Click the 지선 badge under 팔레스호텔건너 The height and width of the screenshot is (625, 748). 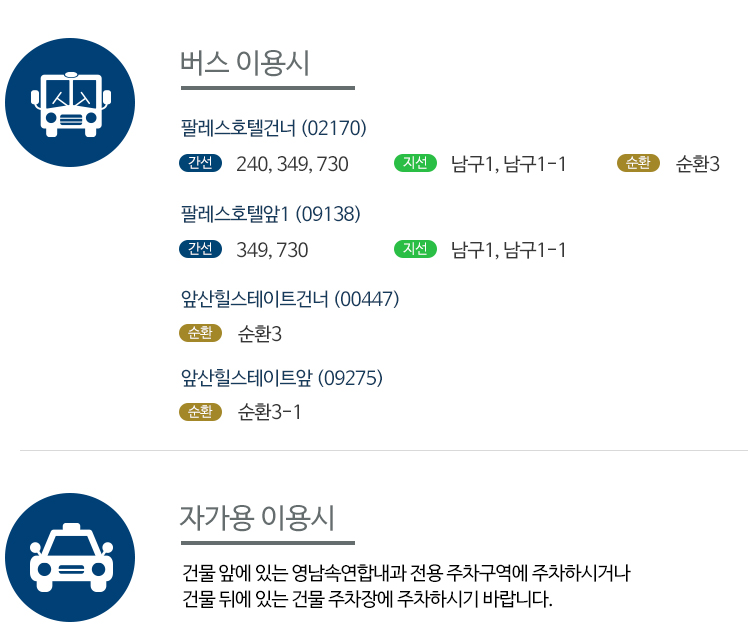pyautogui.click(x=415, y=164)
